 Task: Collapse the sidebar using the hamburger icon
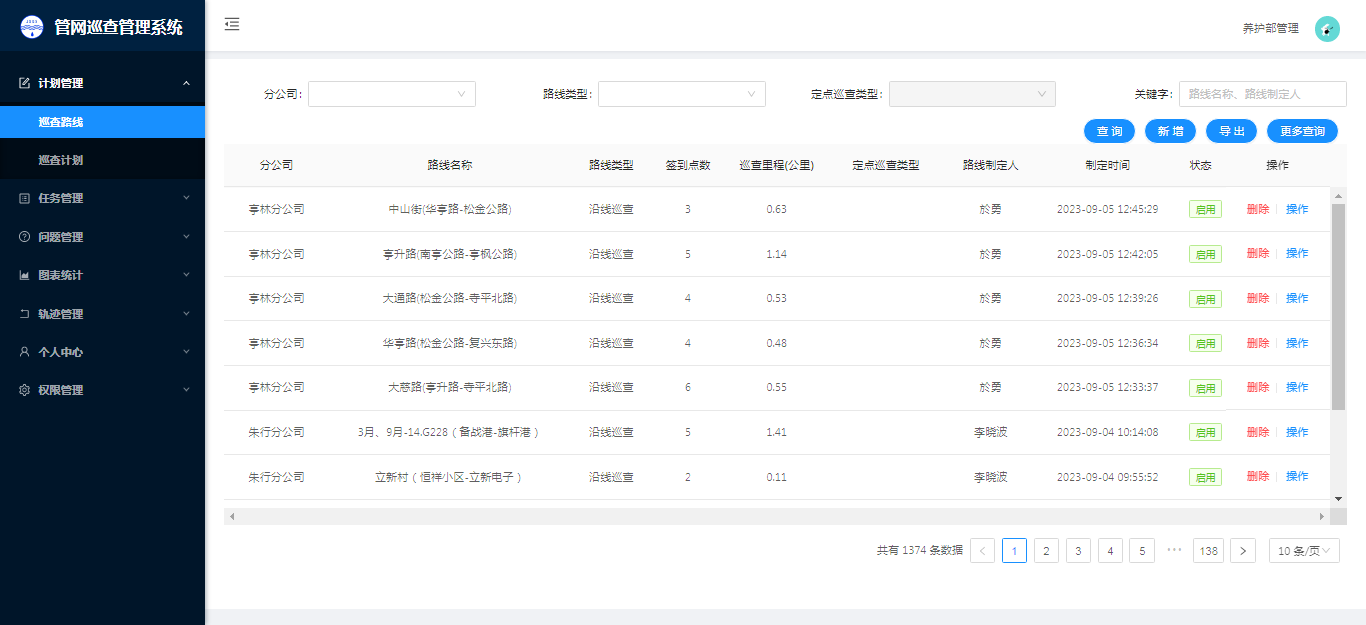232,25
